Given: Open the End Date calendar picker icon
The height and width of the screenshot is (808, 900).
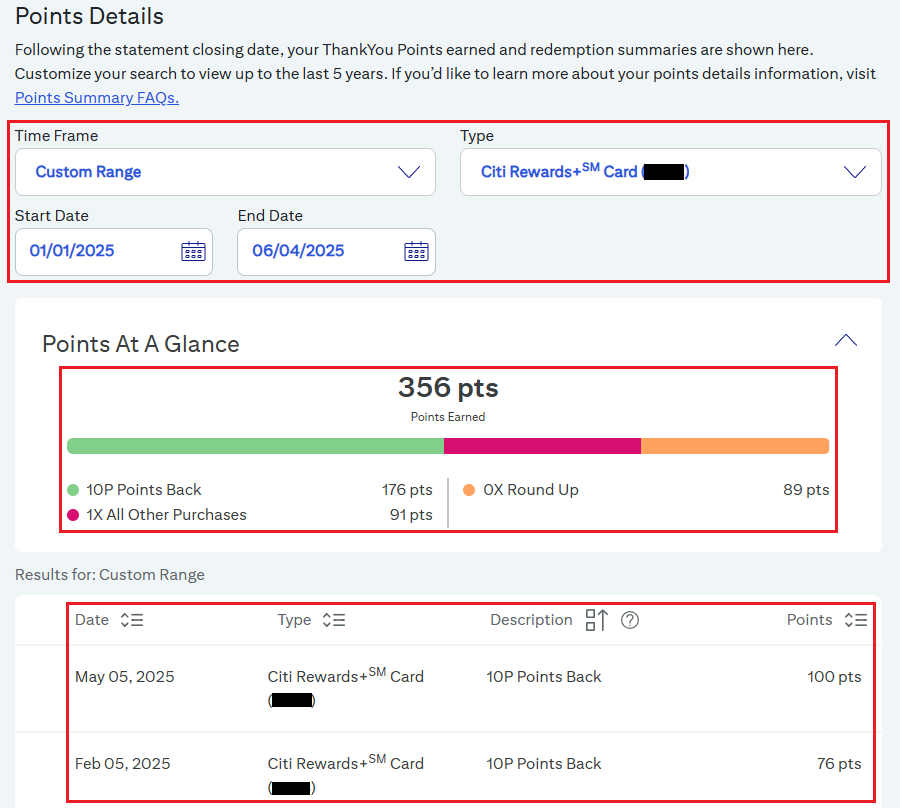Looking at the screenshot, I should point(416,251).
